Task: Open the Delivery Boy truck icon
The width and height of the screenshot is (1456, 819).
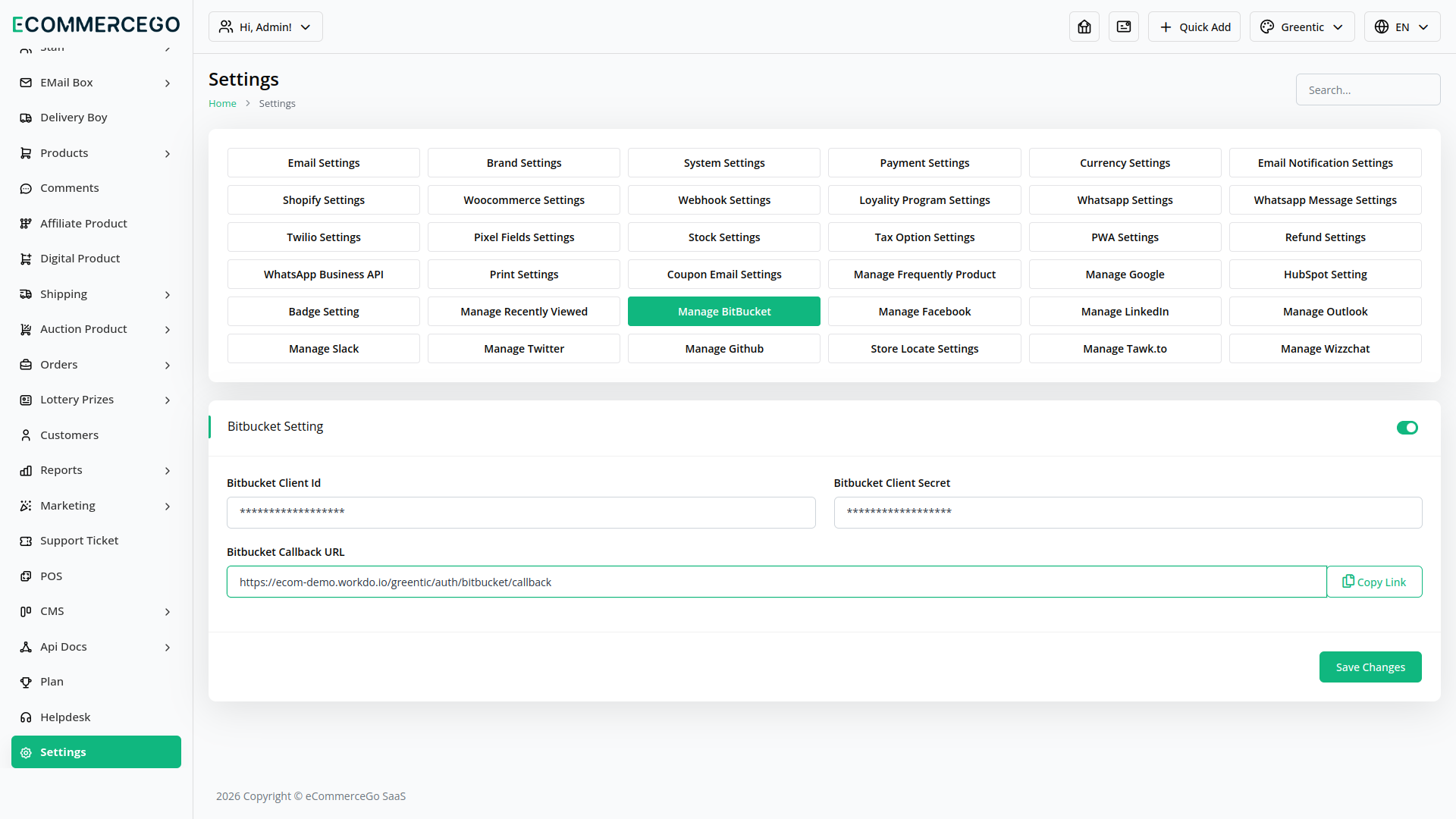Action: (x=26, y=118)
